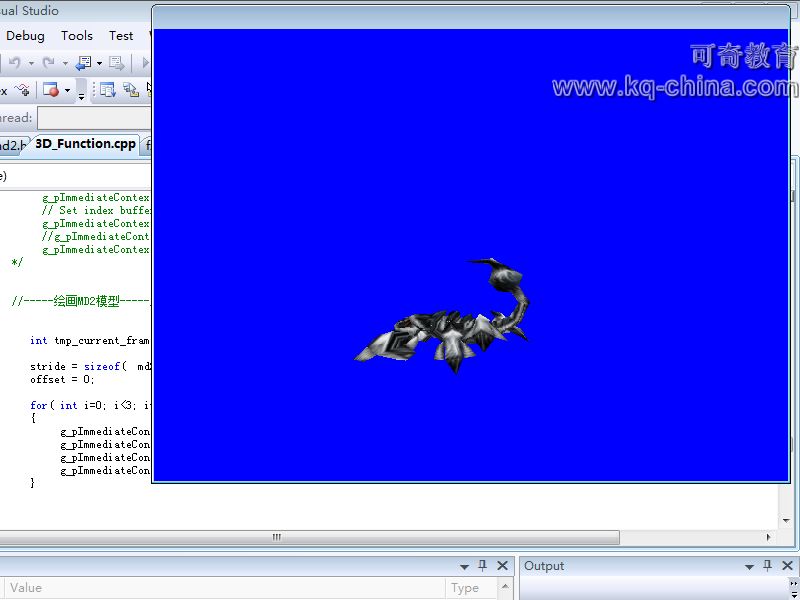Screen dimensions: 800x600
Task: Click the Type column header
Action: pos(465,588)
